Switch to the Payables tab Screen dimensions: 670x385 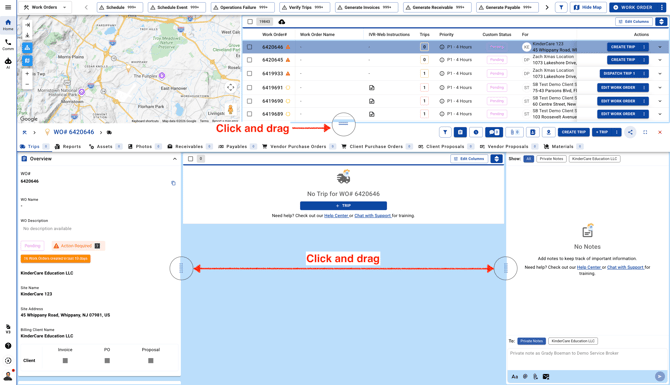[237, 147]
